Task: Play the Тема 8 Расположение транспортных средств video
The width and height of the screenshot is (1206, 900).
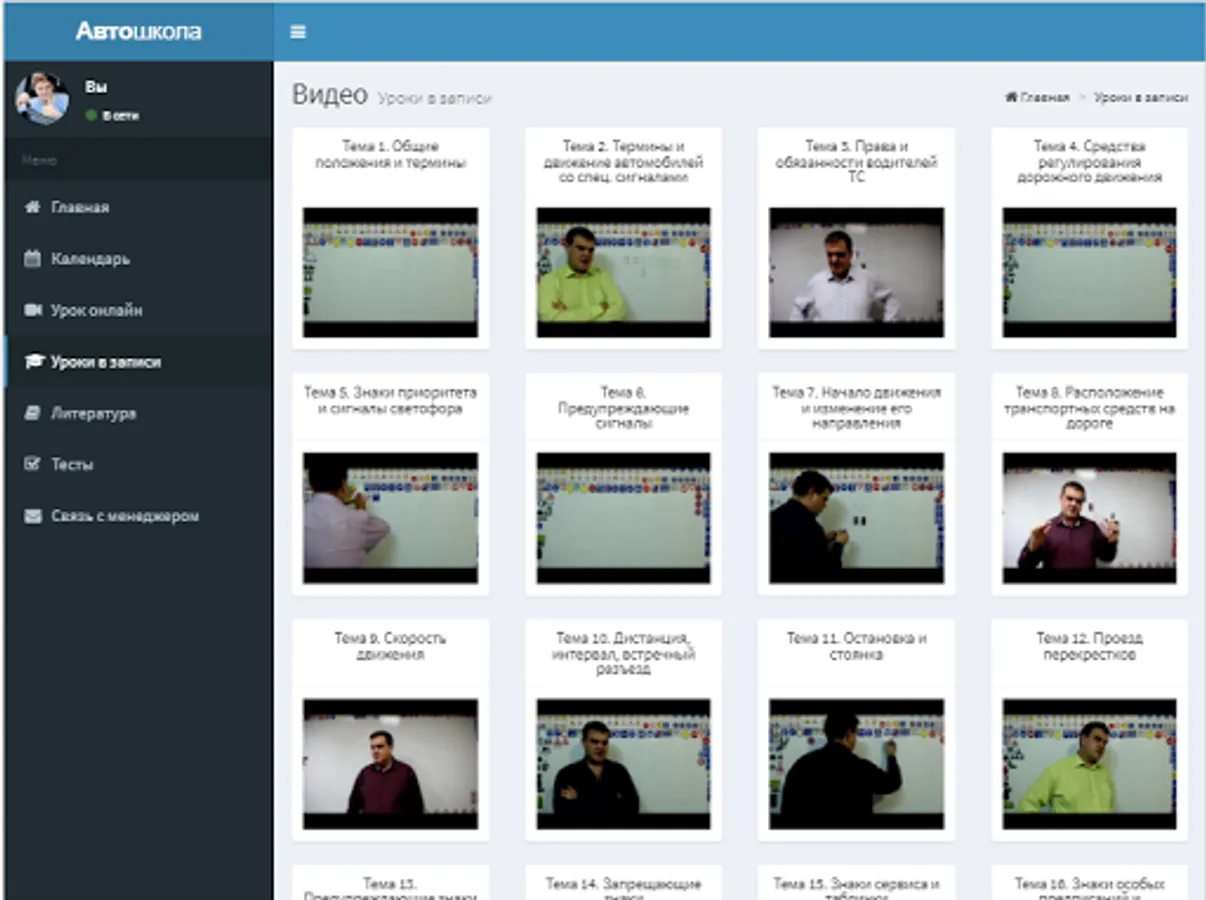Action: click(1089, 518)
